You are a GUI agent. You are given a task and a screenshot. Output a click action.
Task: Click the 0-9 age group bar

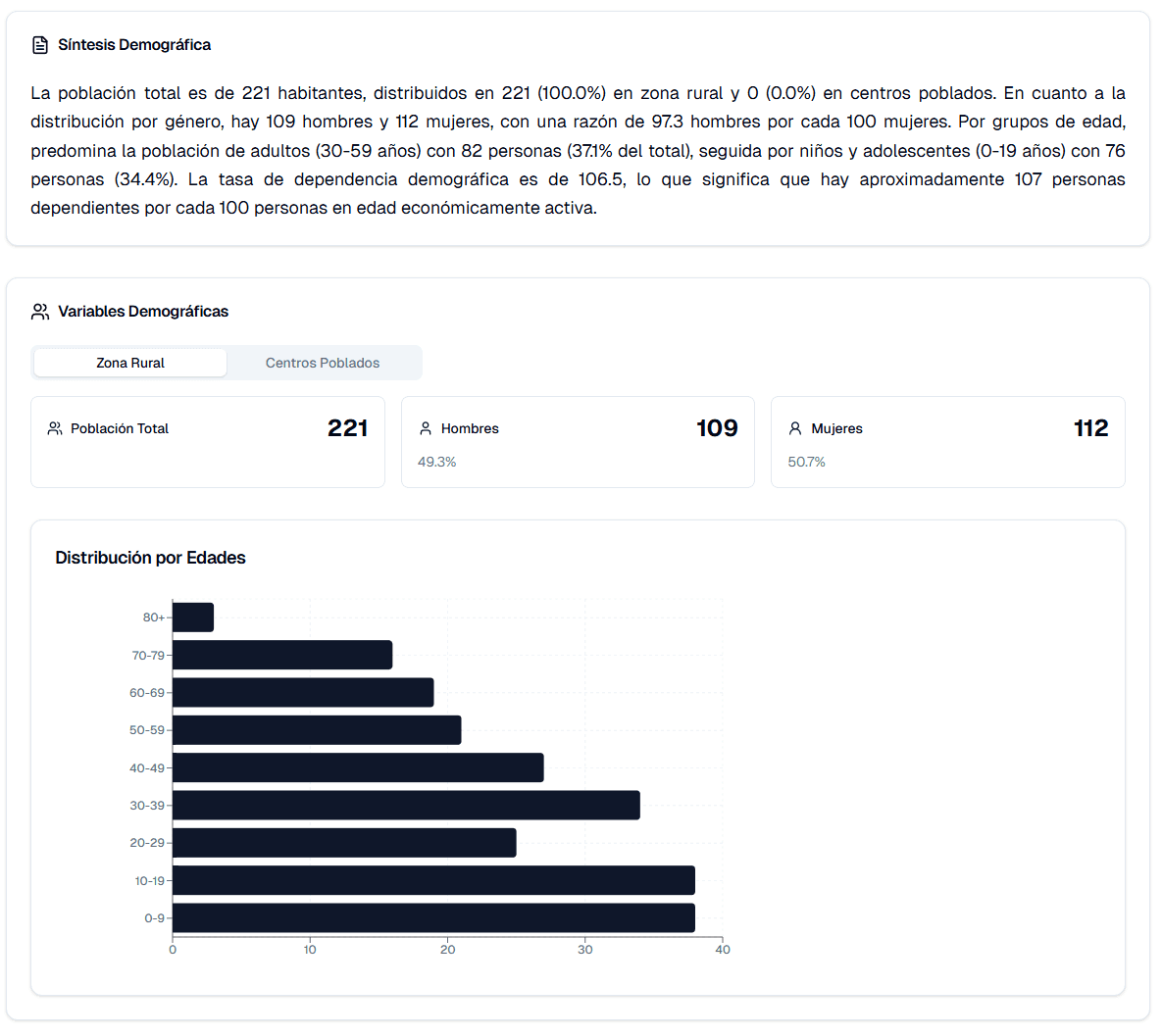point(433,918)
